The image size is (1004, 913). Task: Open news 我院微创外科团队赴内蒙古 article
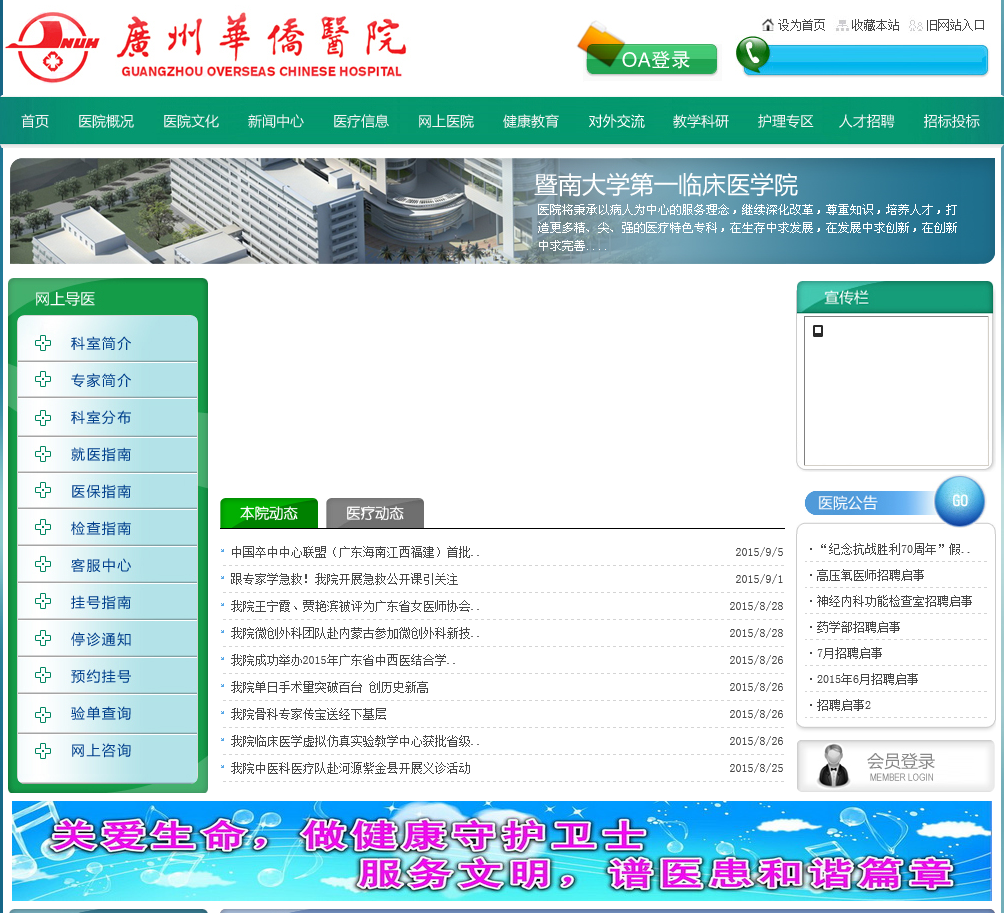(355, 633)
